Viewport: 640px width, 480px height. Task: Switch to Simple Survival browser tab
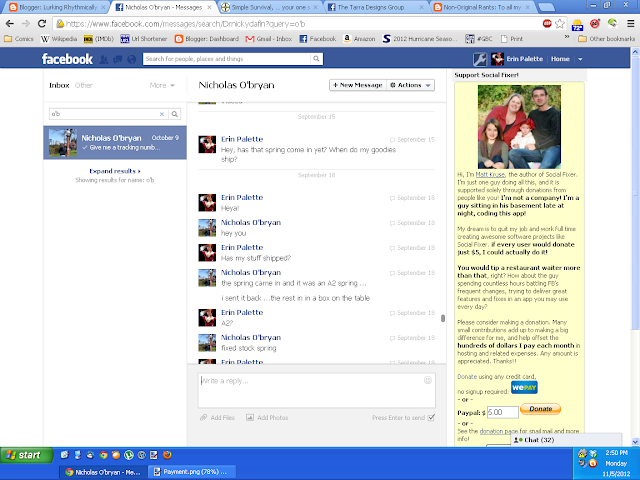point(270,7)
